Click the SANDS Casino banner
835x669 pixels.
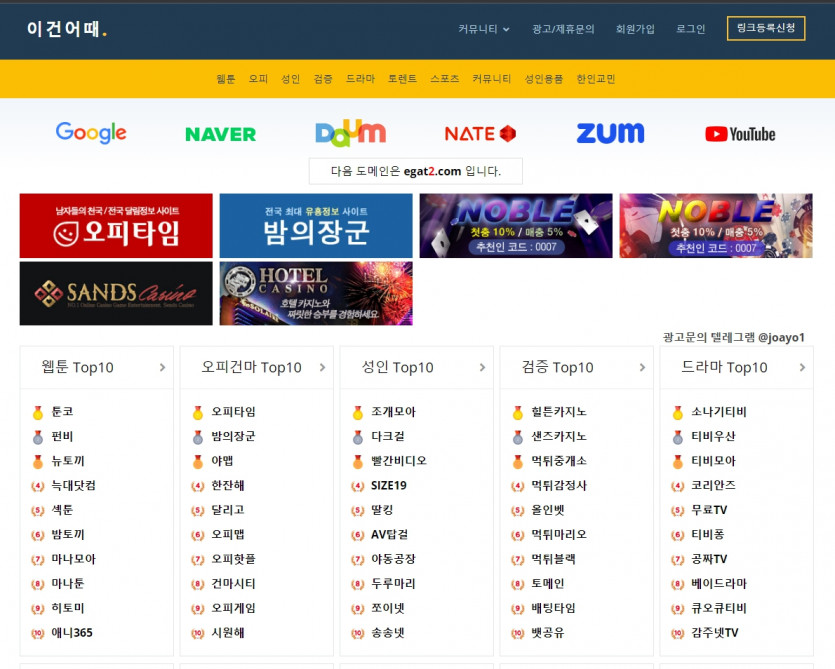pyautogui.click(x=116, y=293)
